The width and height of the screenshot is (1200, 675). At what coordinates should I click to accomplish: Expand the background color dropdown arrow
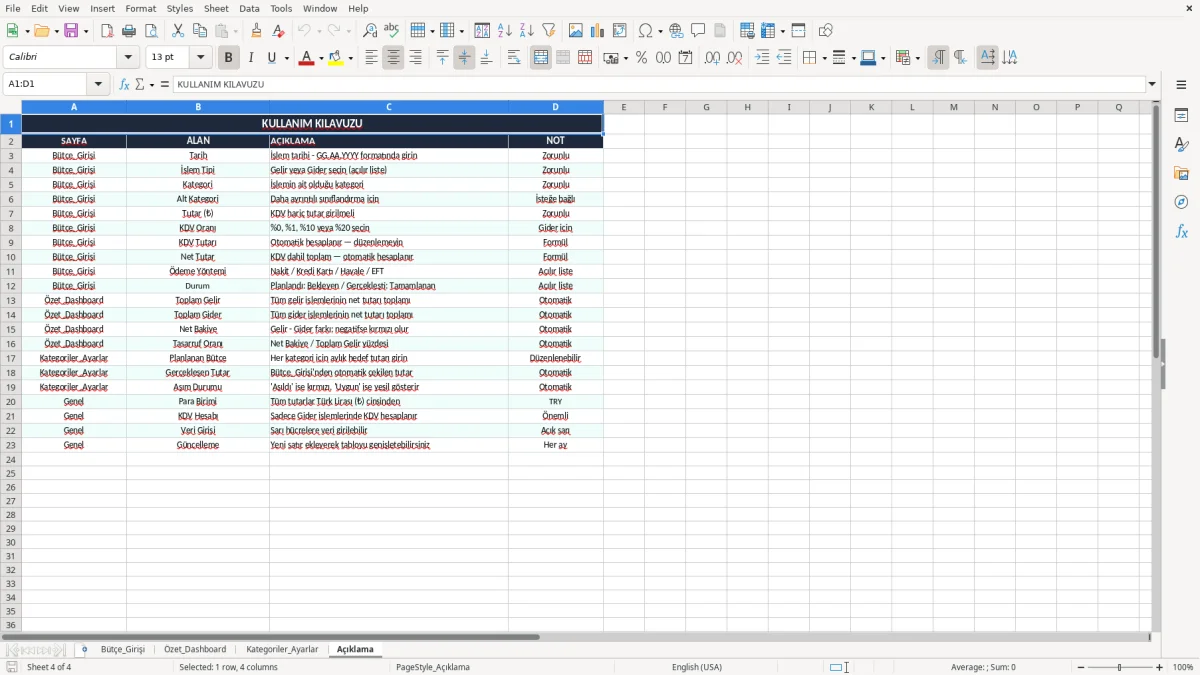click(351, 58)
